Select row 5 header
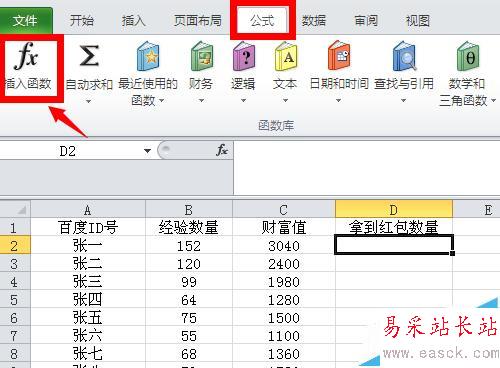The width and height of the screenshot is (500, 368). (15, 299)
